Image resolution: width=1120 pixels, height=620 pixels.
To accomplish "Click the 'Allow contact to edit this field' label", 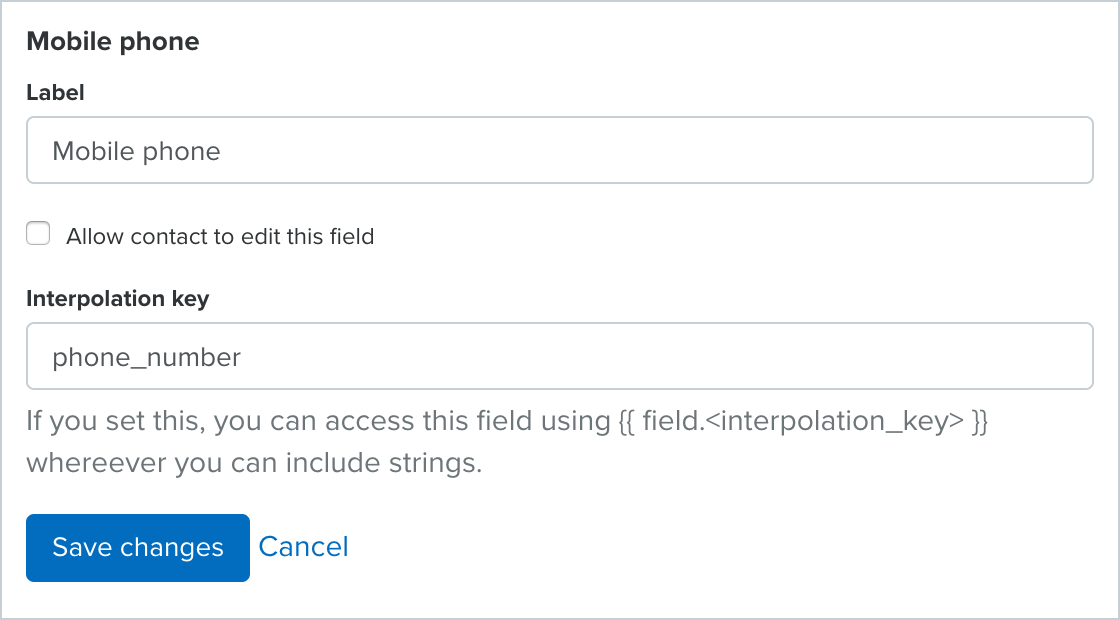I will tap(220, 237).
